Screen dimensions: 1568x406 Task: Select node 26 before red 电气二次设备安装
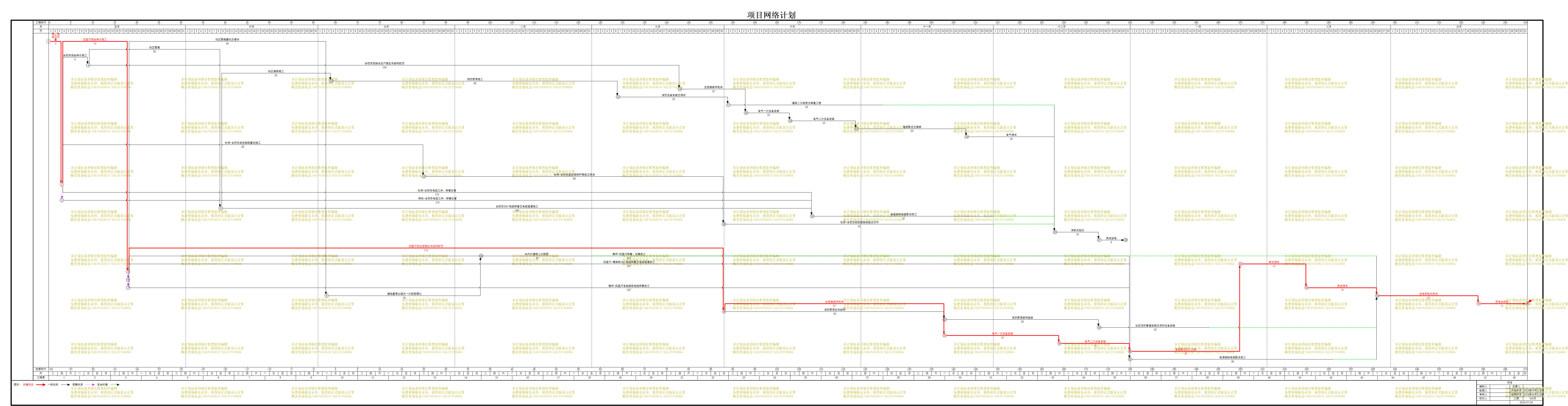click(x=1059, y=343)
